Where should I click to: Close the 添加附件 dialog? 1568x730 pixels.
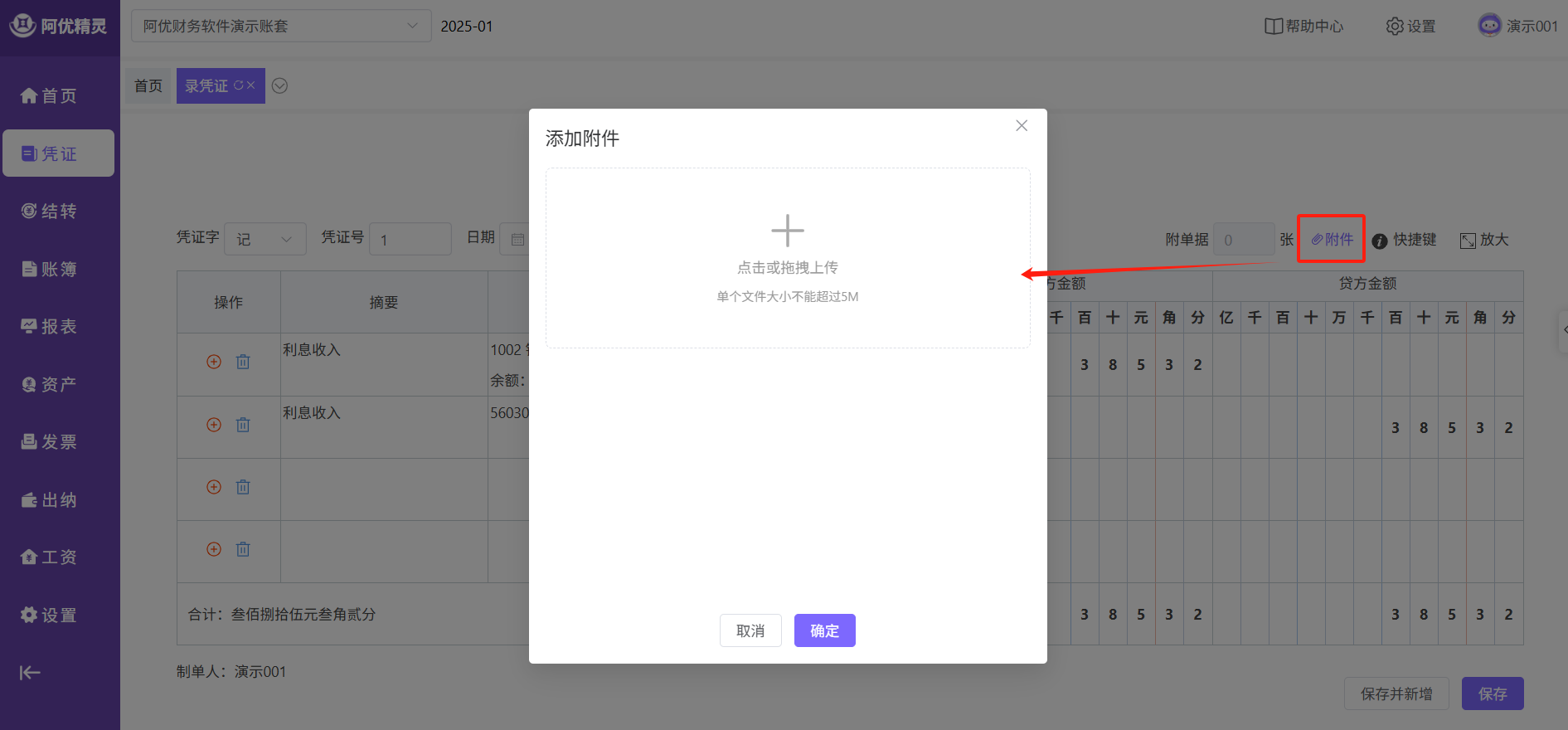click(x=1021, y=126)
